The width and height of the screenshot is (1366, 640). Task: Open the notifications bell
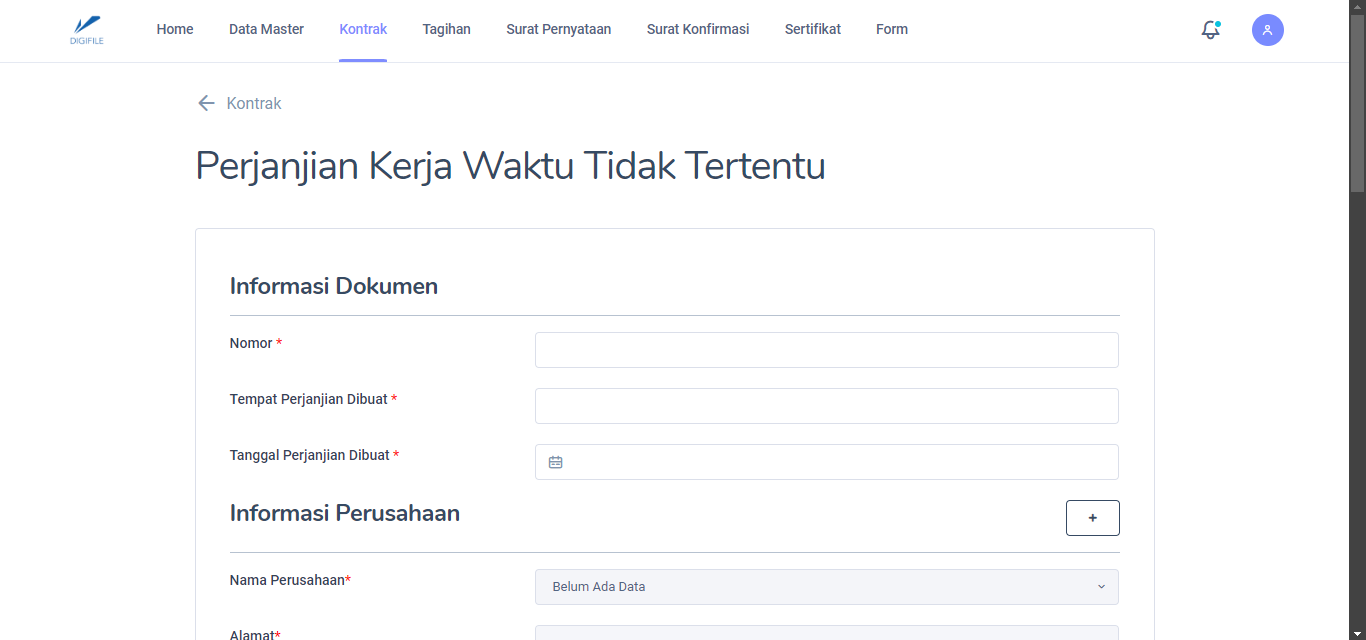pos(1210,30)
